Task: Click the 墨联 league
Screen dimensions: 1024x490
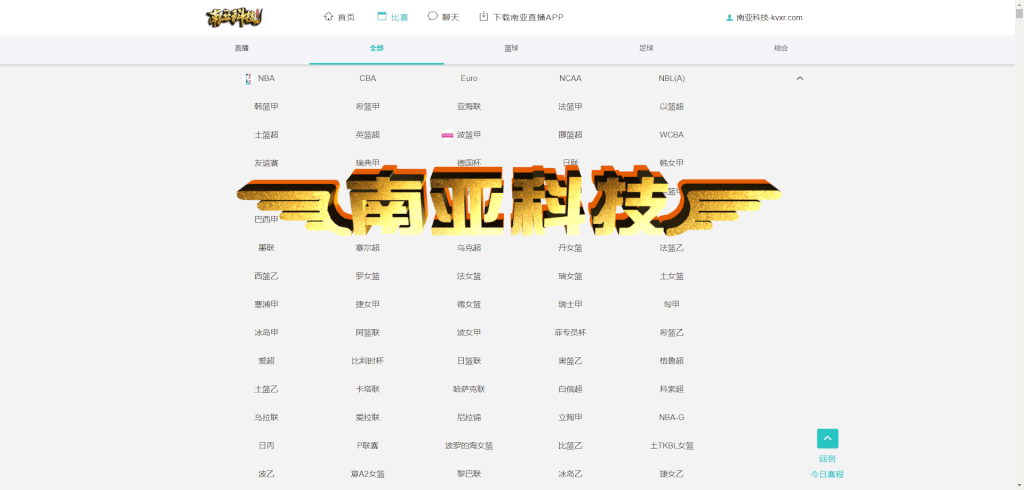Action: coord(266,248)
